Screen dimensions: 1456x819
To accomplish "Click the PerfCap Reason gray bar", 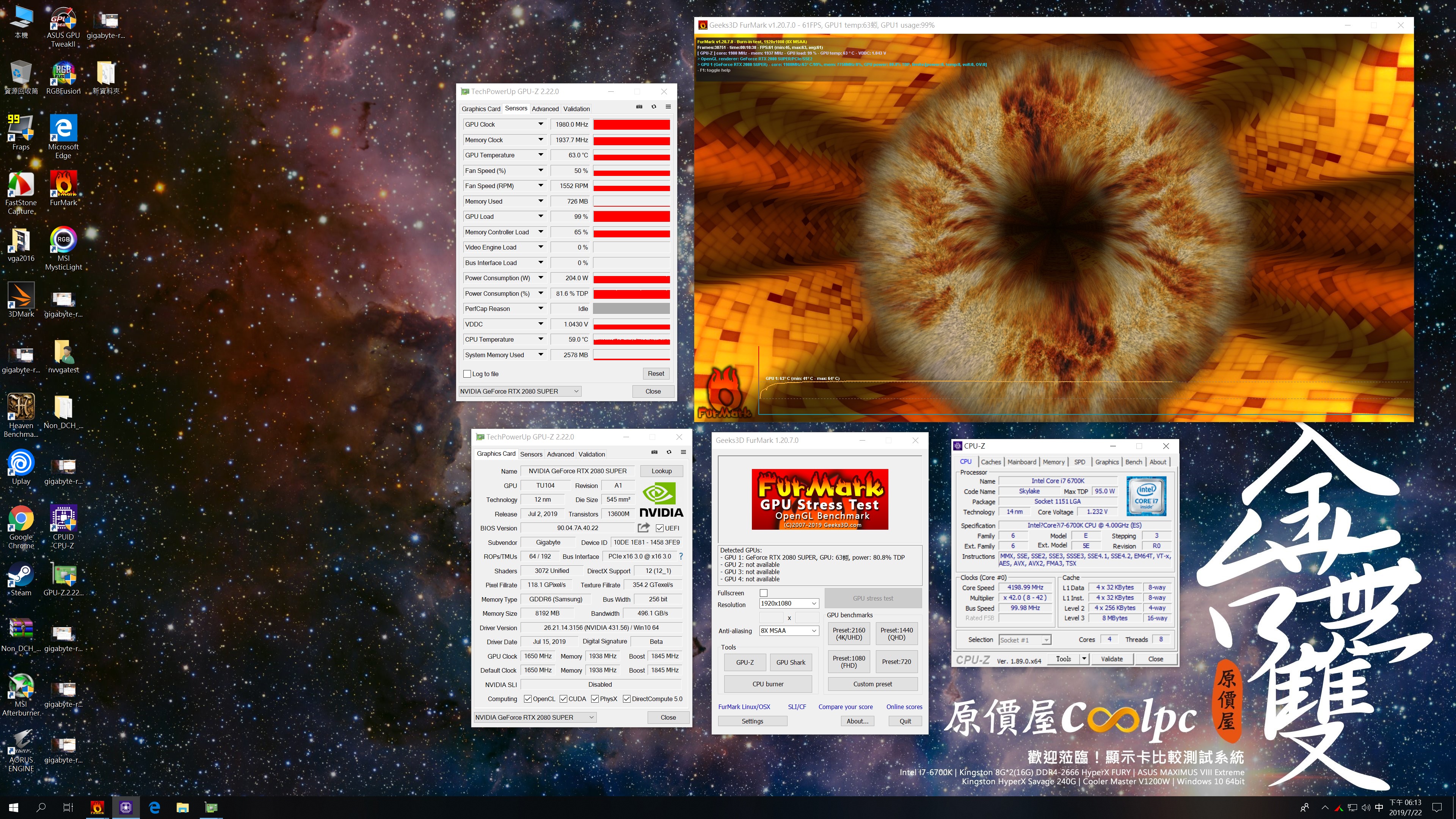I will (631, 309).
